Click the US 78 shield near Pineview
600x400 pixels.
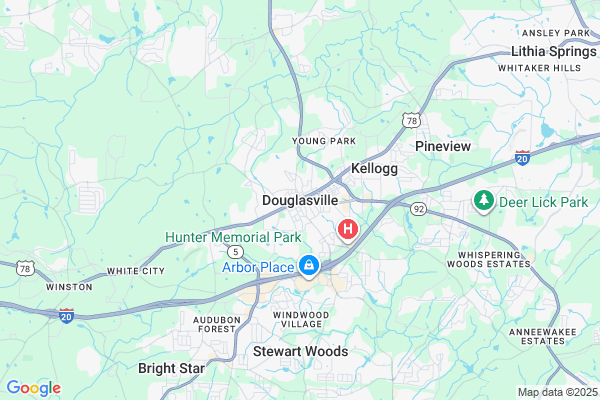(x=411, y=121)
